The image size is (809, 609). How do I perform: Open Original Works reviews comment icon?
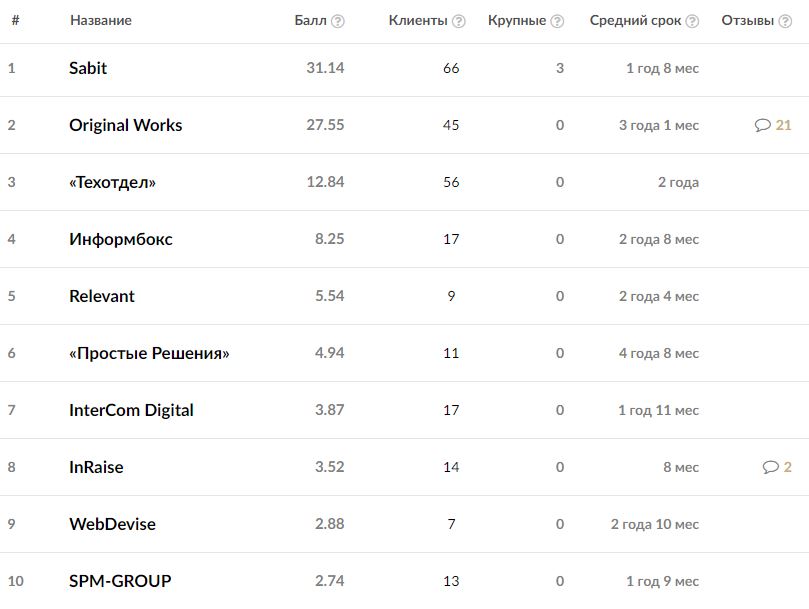pyautogui.click(x=763, y=125)
